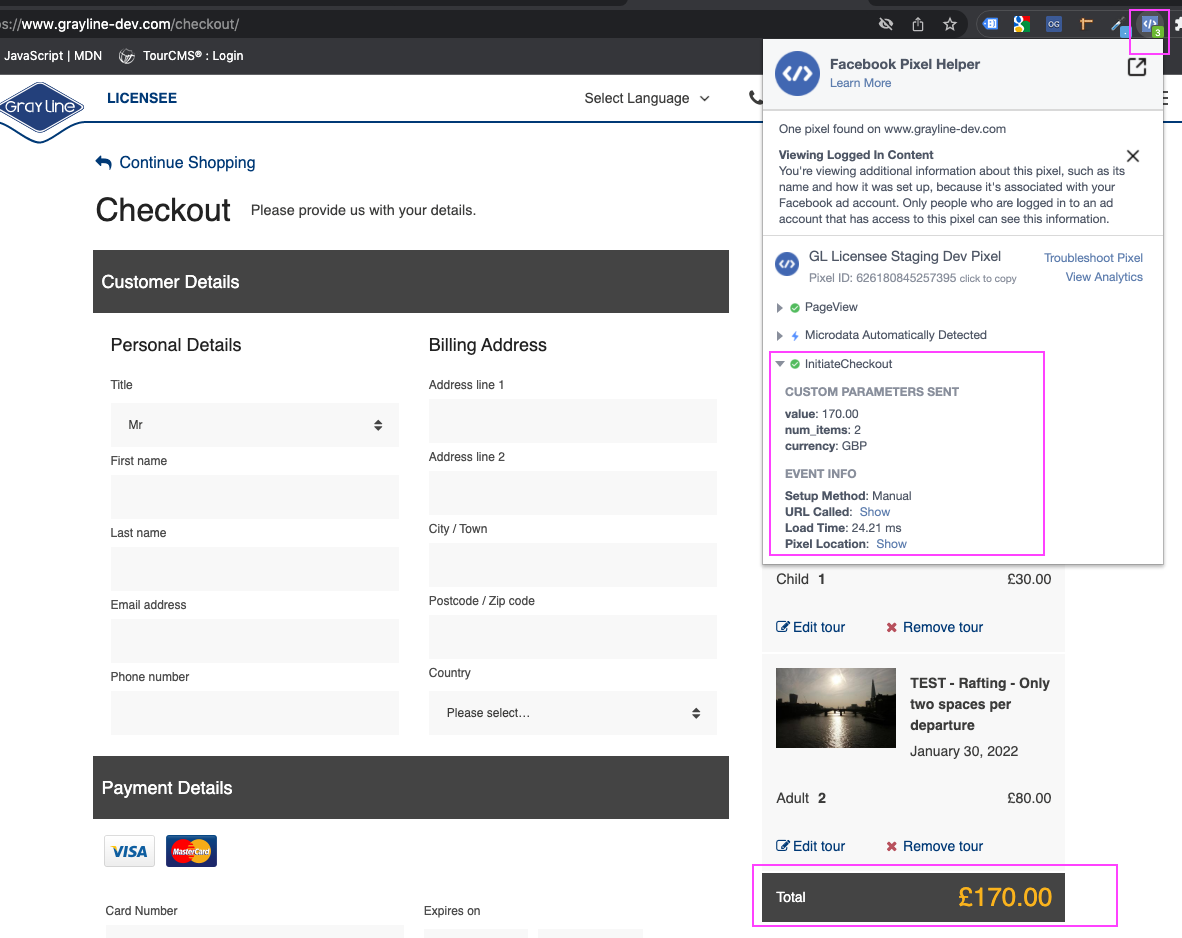Click the Child £30.00 price
This screenshot has height=938, width=1182.
(1029, 579)
